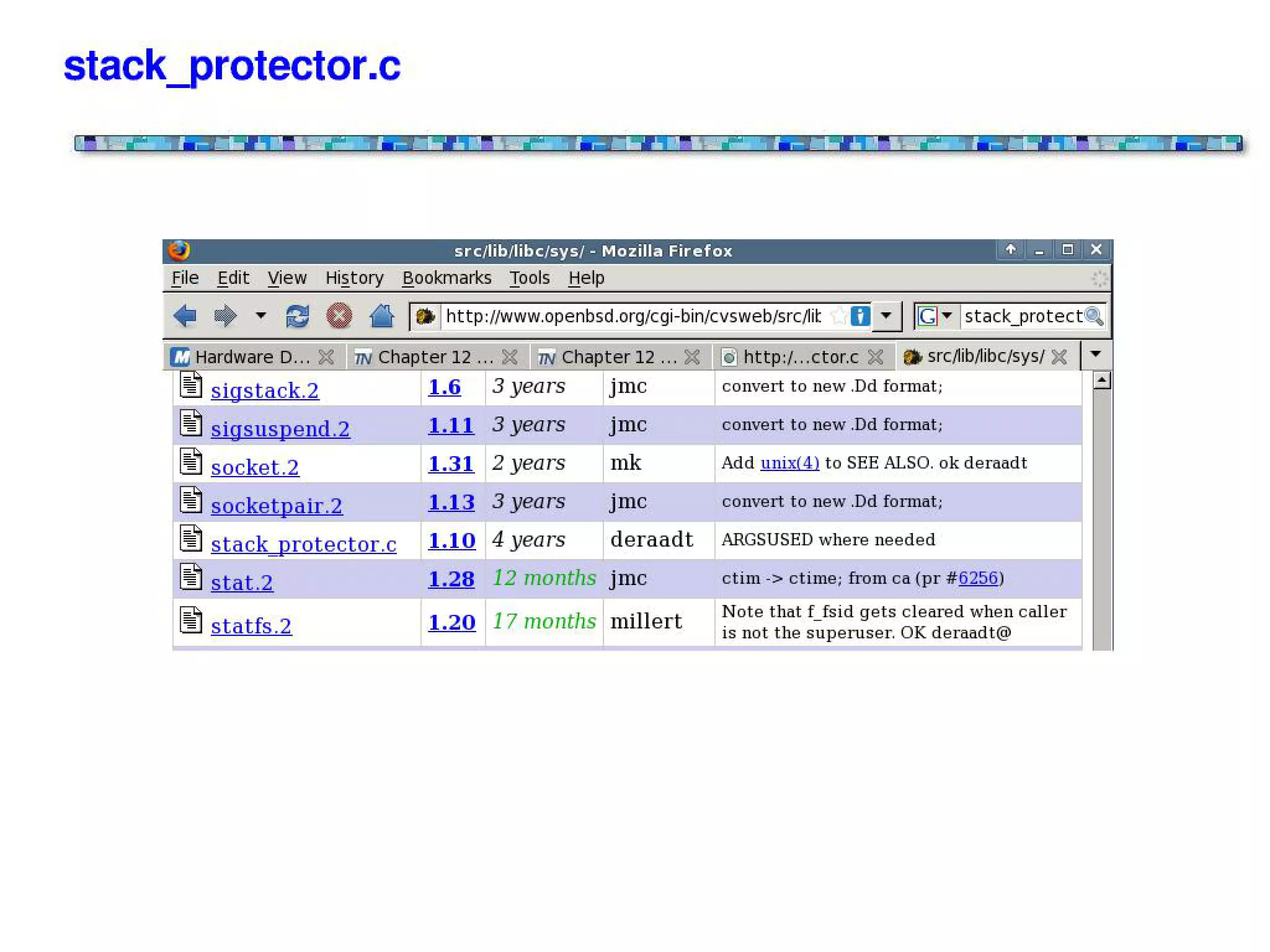Screen dimensions: 1270x952
Task: View revision 1.31 of socket.2
Action: 451,464
